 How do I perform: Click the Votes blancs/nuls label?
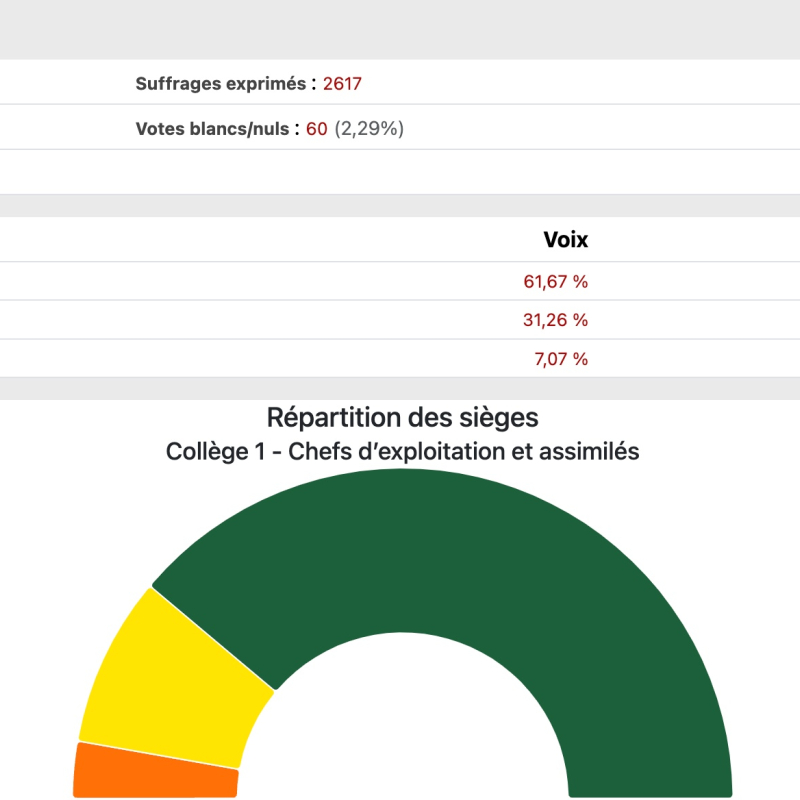(212, 128)
